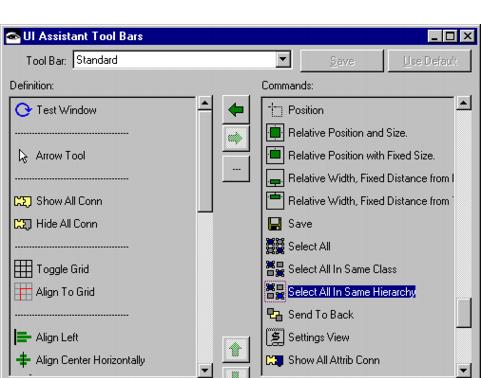Pick the Align Left icon
This screenshot has width=482, height=378.
click(23, 337)
